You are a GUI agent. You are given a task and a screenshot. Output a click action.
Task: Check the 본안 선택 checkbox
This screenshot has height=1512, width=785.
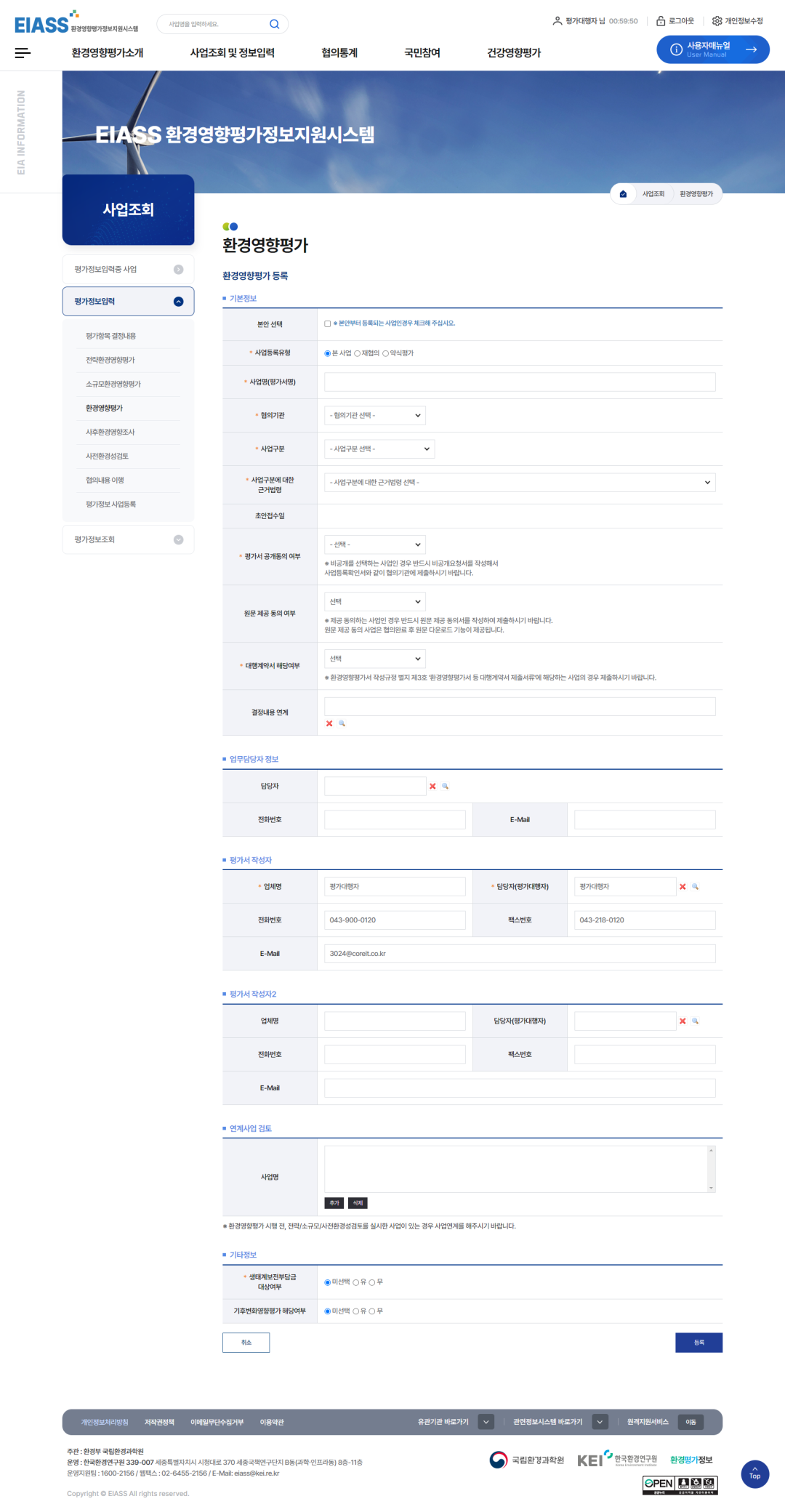click(x=328, y=324)
